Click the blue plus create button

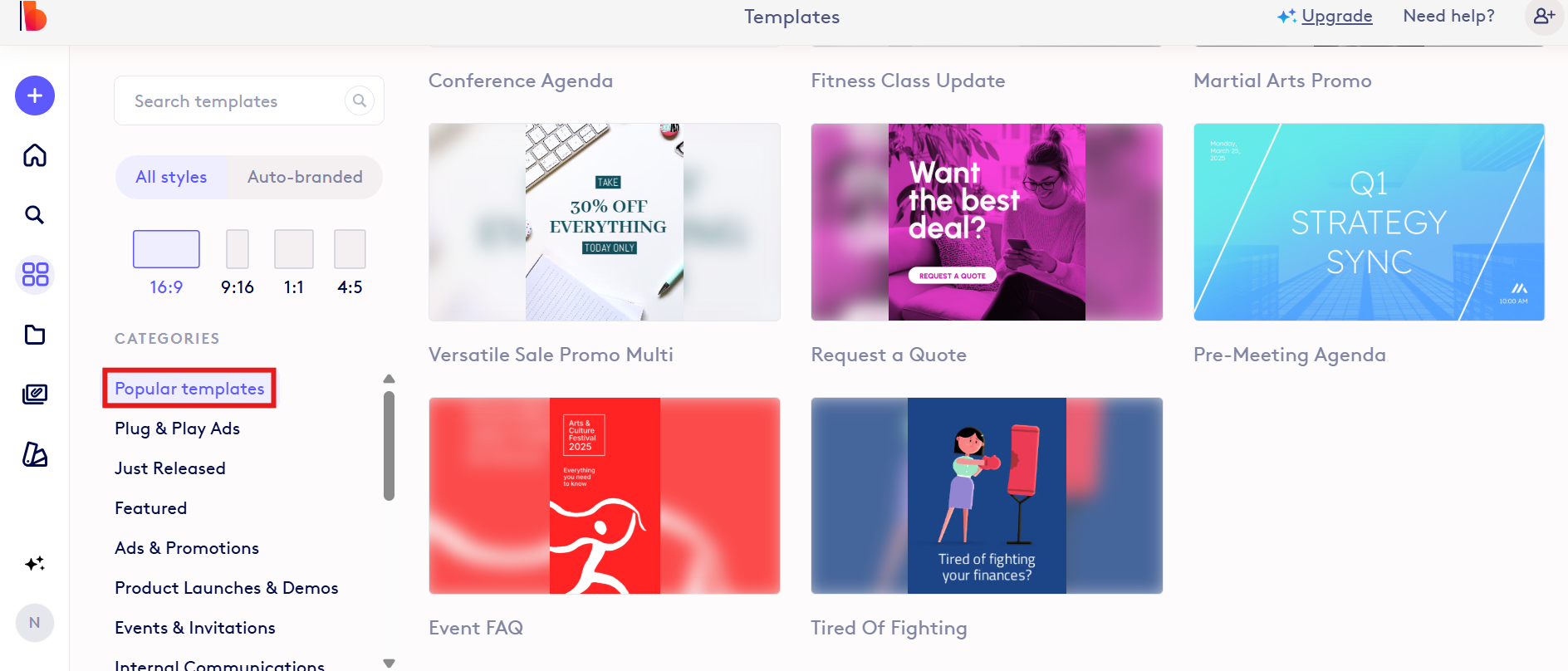pyautogui.click(x=35, y=96)
